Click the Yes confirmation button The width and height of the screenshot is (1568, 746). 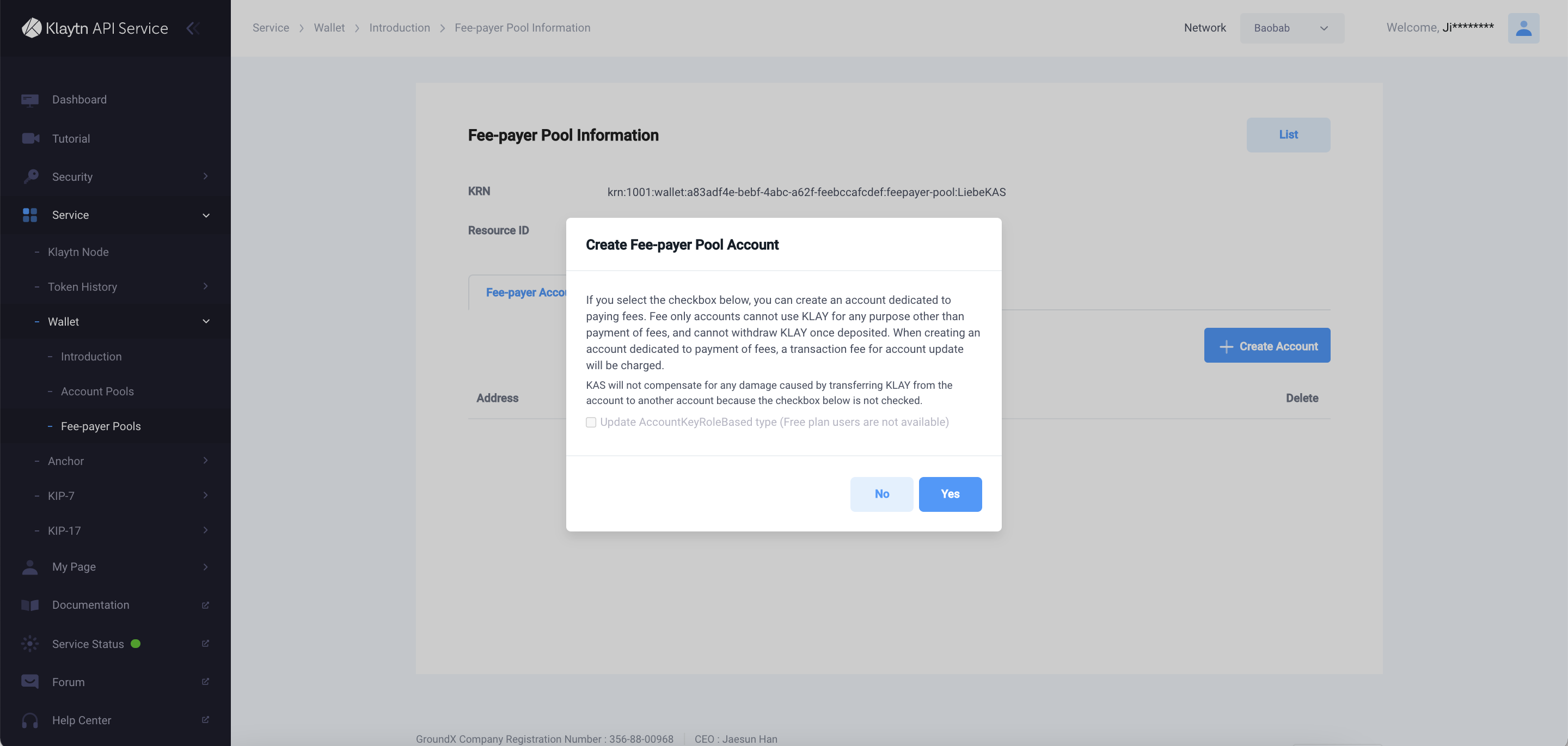[x=950, y=494]
